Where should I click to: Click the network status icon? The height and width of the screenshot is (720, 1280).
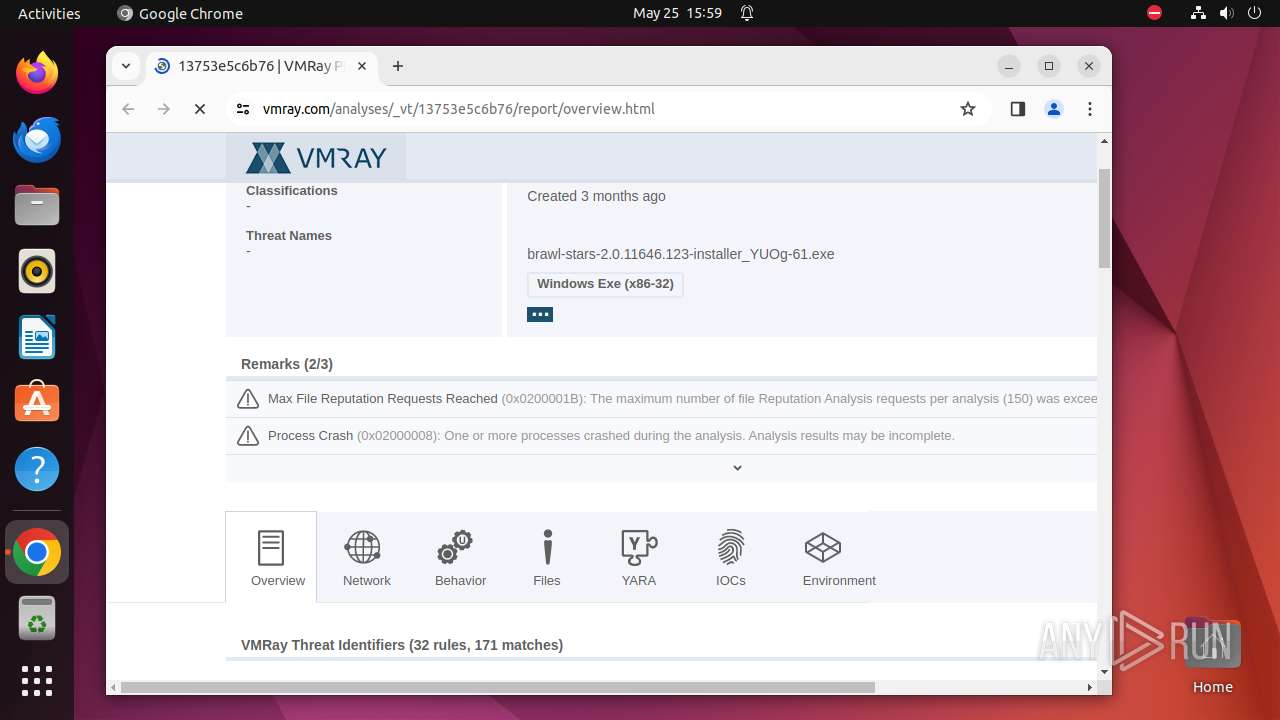point(1199,13)
